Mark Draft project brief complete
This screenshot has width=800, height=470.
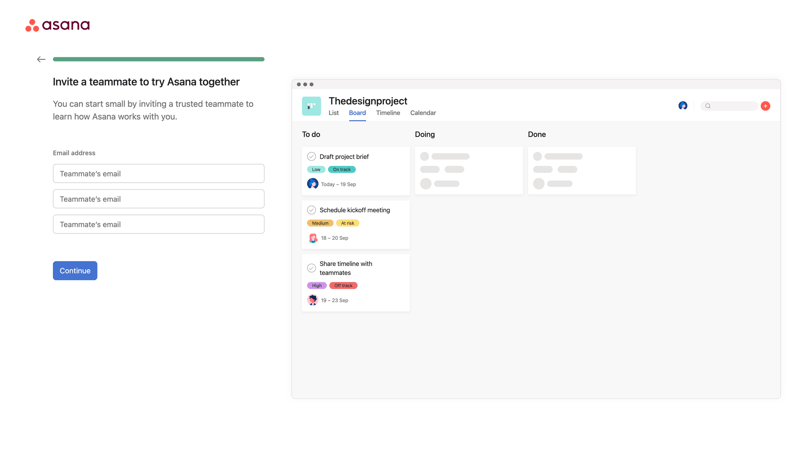click(311, 157)
